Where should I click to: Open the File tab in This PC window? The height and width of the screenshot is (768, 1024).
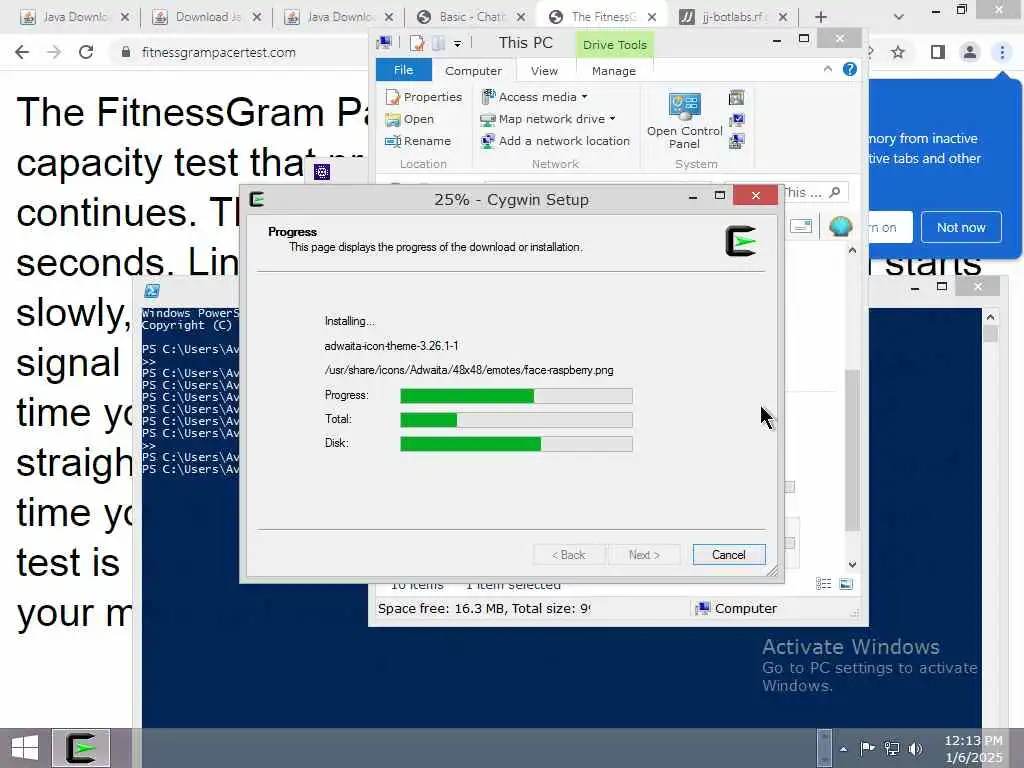tap(403, 70)
